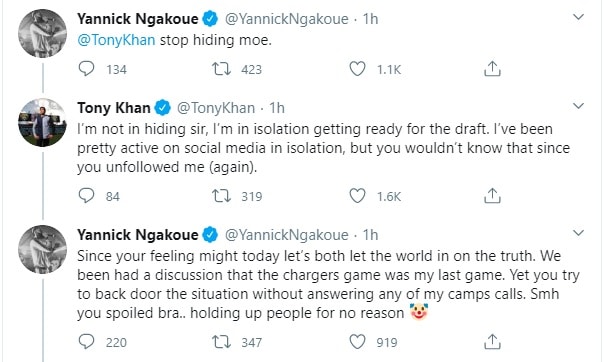
Task: Like the tweet with 919 likes
Action: pyautogui.click(x=357, y=342)
